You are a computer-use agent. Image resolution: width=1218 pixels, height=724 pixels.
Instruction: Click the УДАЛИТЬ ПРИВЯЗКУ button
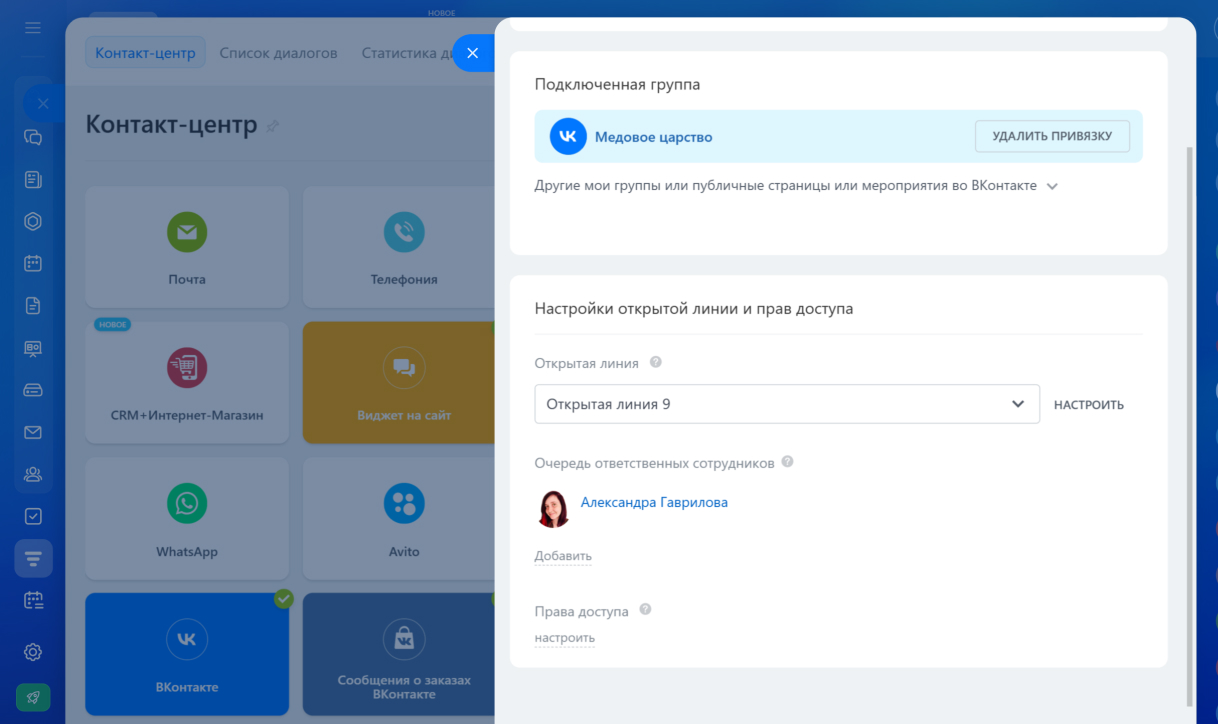[1052, 136]
